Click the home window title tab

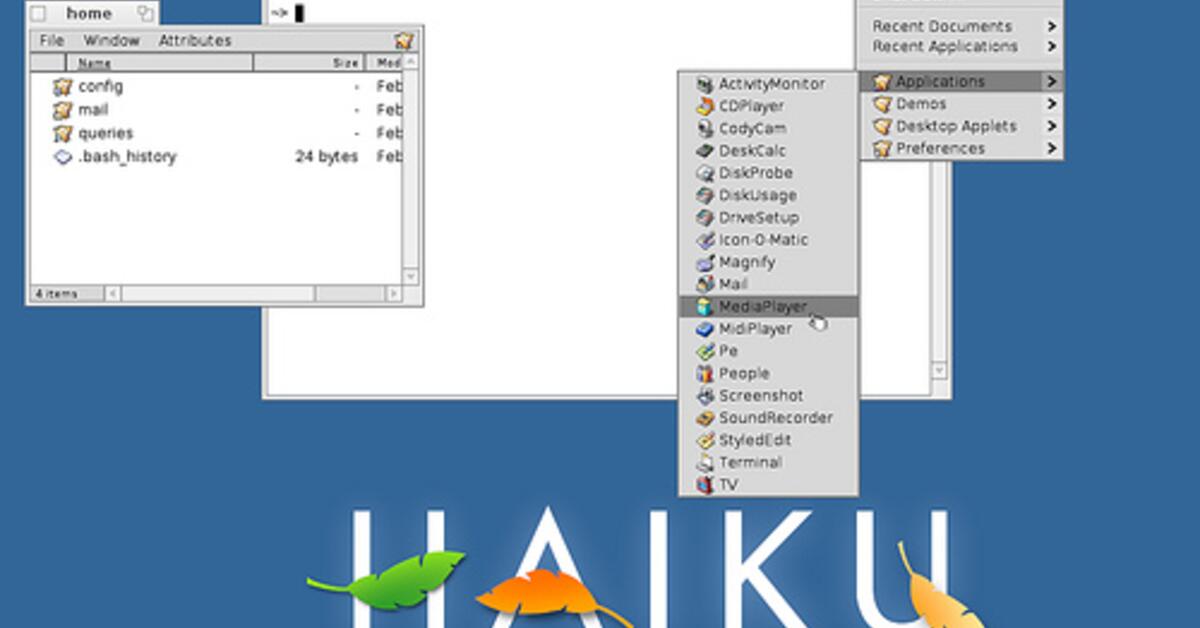tap(92, 14)
